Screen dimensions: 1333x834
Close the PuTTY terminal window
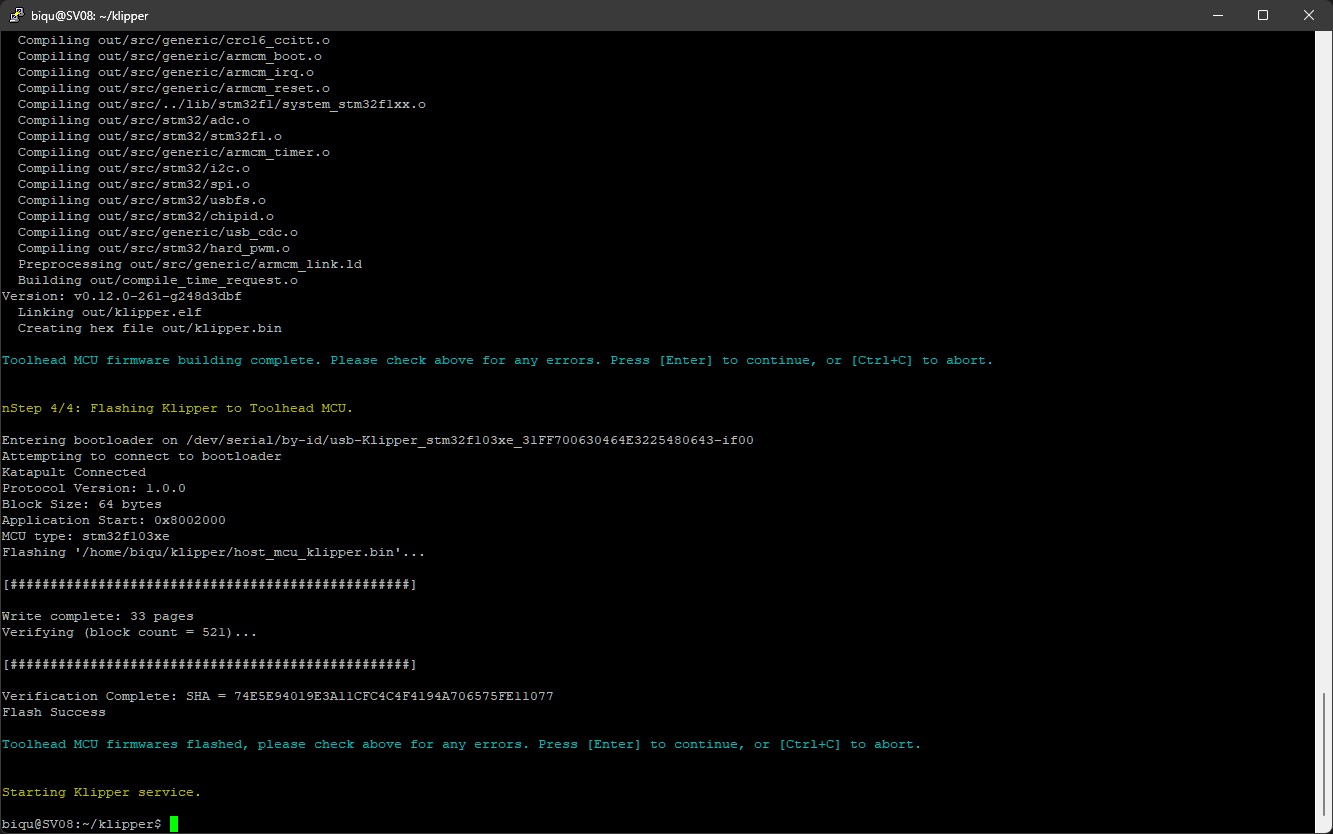coord(1309,15)
